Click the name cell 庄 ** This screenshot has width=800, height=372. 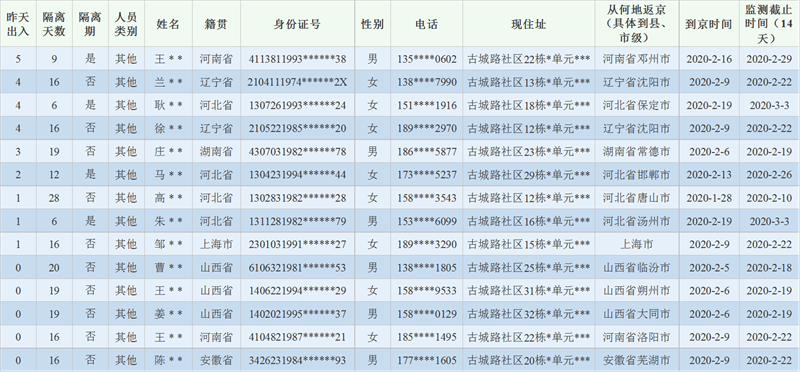point(168,152)
